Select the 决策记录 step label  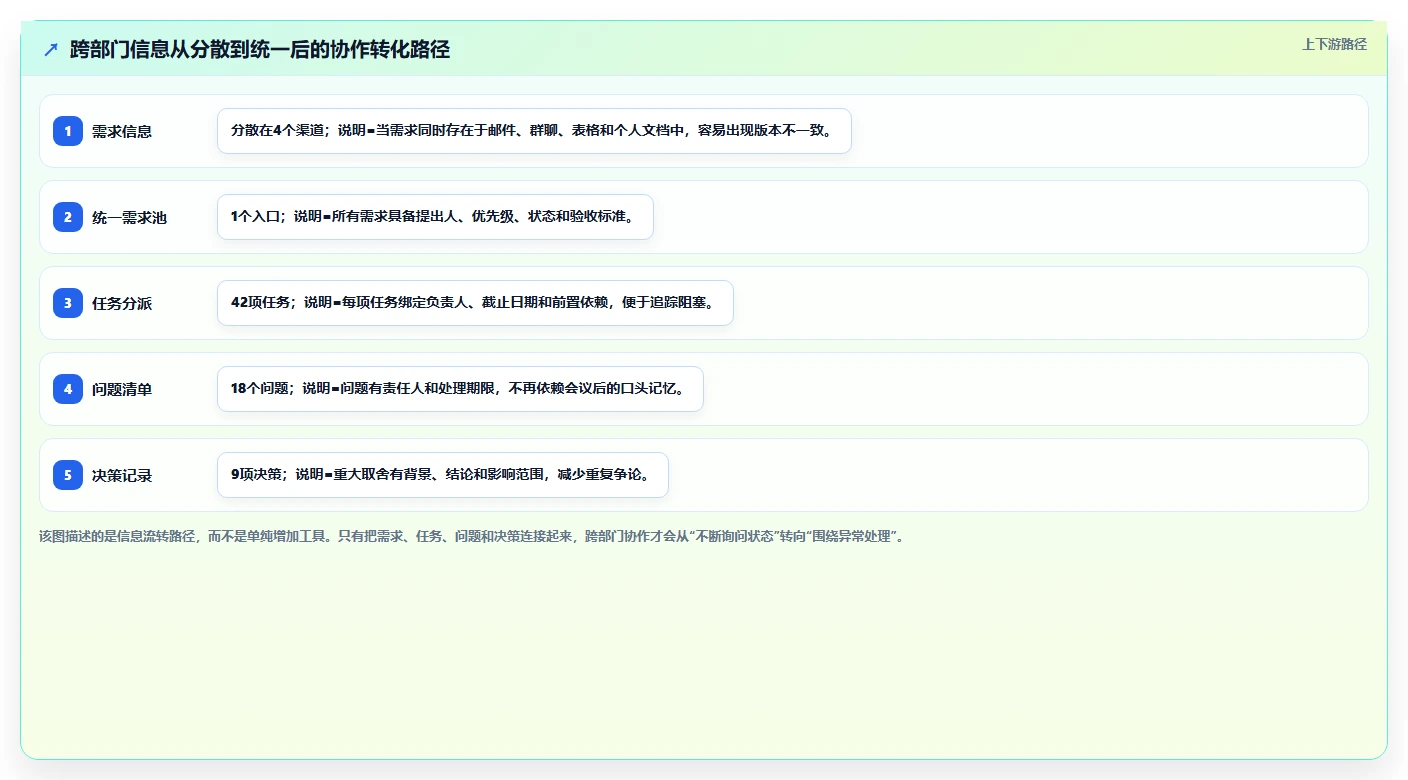[122, 475]
